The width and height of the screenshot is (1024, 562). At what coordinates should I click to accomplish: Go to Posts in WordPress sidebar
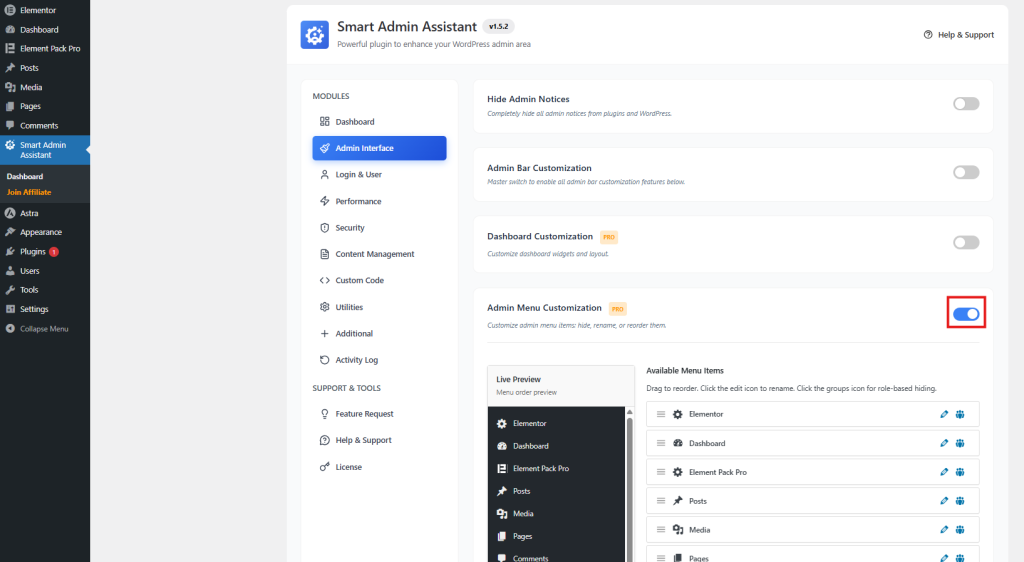tap(45, 68)
